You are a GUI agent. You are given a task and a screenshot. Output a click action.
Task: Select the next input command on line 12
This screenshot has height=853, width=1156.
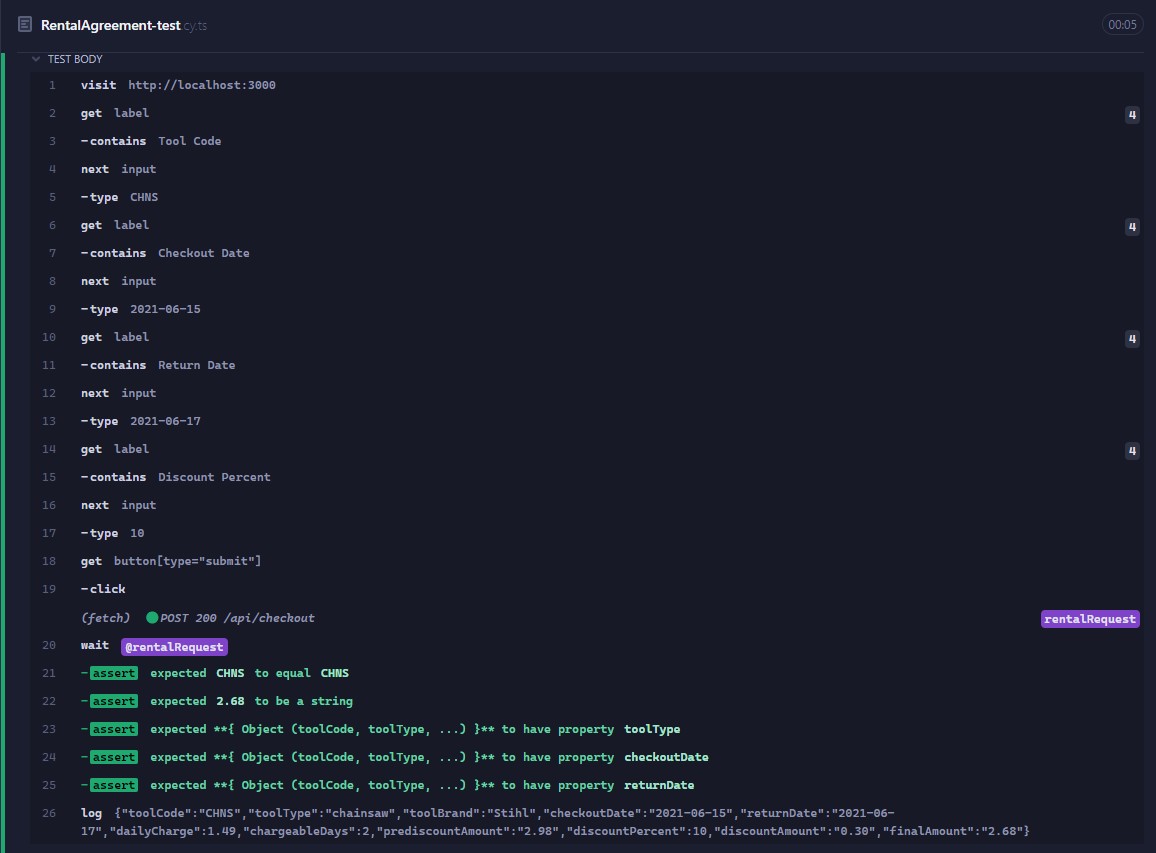(587, 394)
